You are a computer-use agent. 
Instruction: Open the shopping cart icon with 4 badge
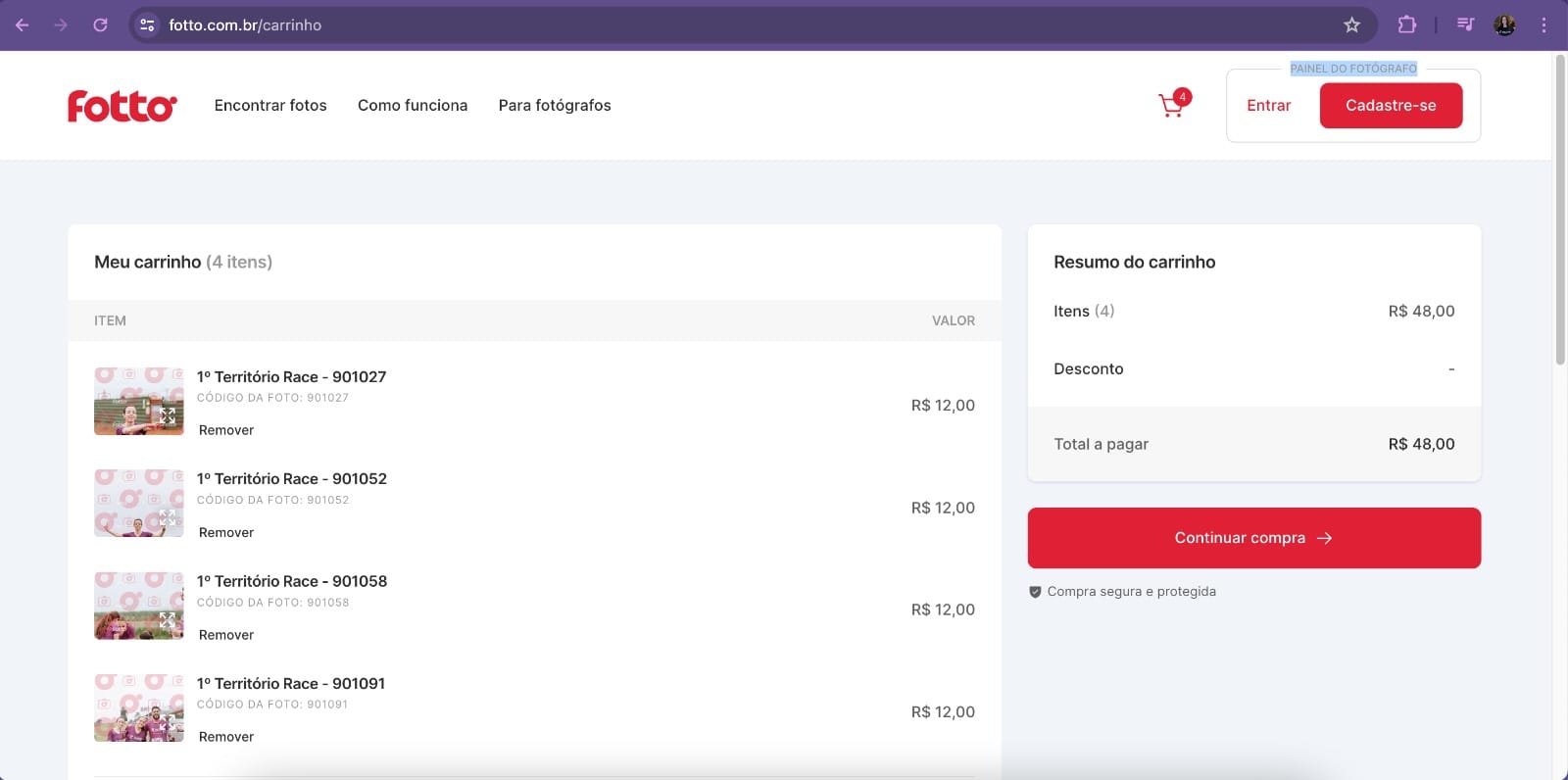1174,103
